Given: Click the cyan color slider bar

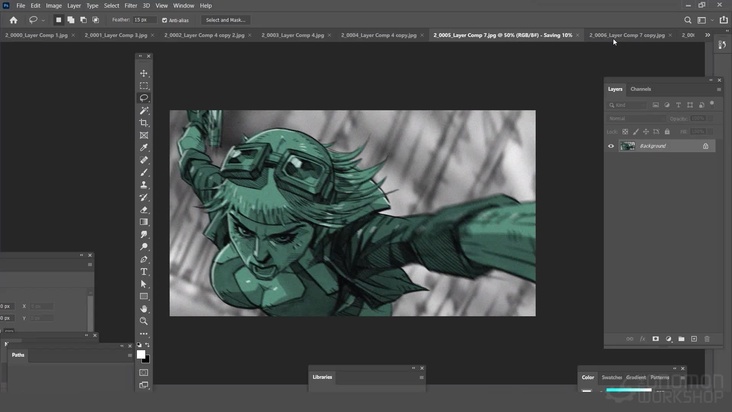Looking at the screenshot, I should coord(628,390).
